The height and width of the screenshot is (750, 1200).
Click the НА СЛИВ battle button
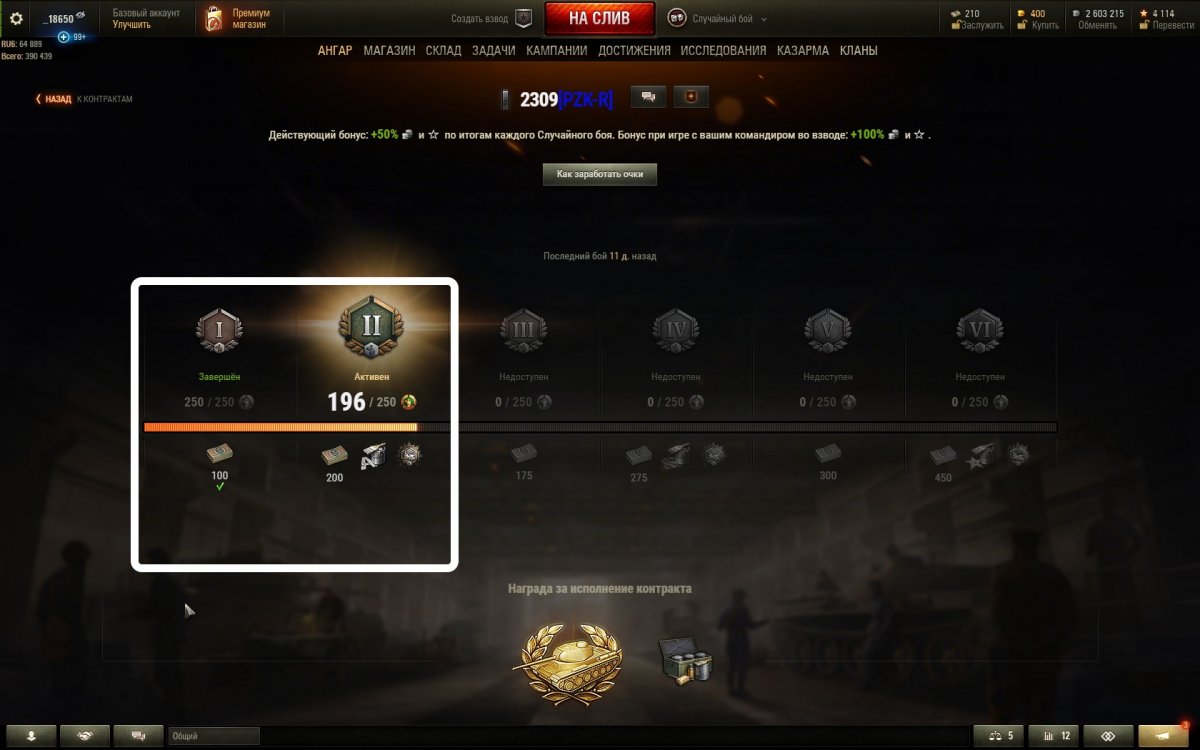(x=600, y=18)
